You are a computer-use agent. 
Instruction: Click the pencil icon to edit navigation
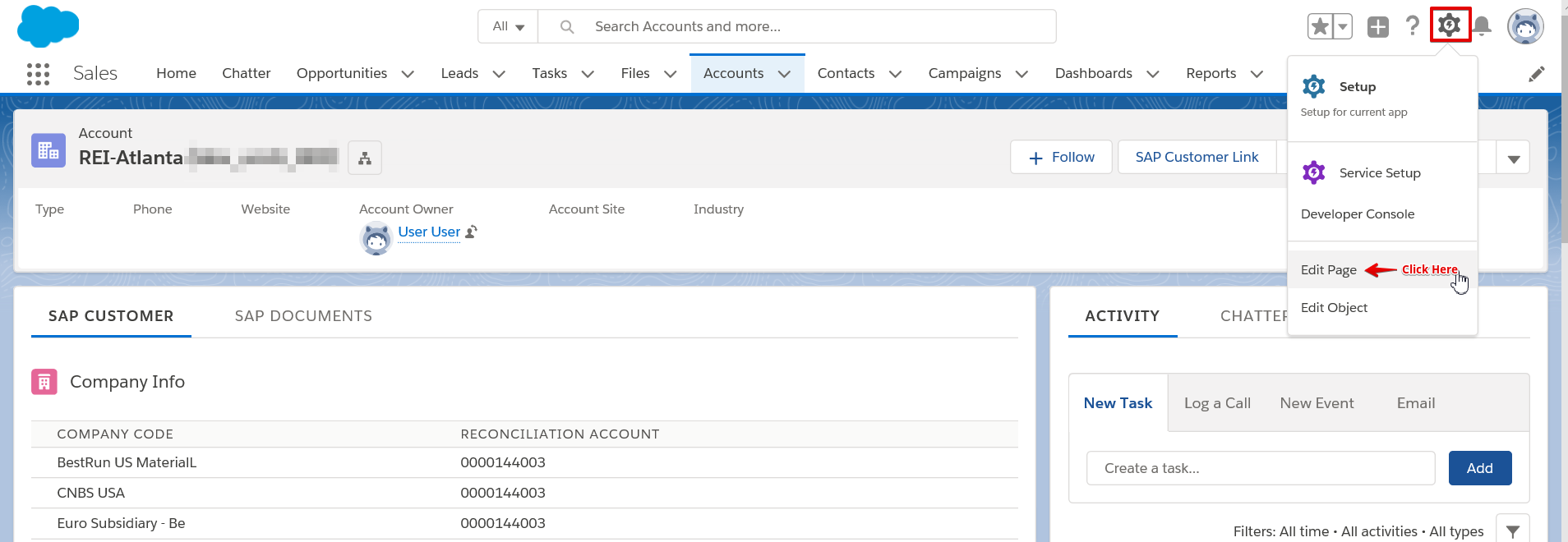coord(1536,74)
